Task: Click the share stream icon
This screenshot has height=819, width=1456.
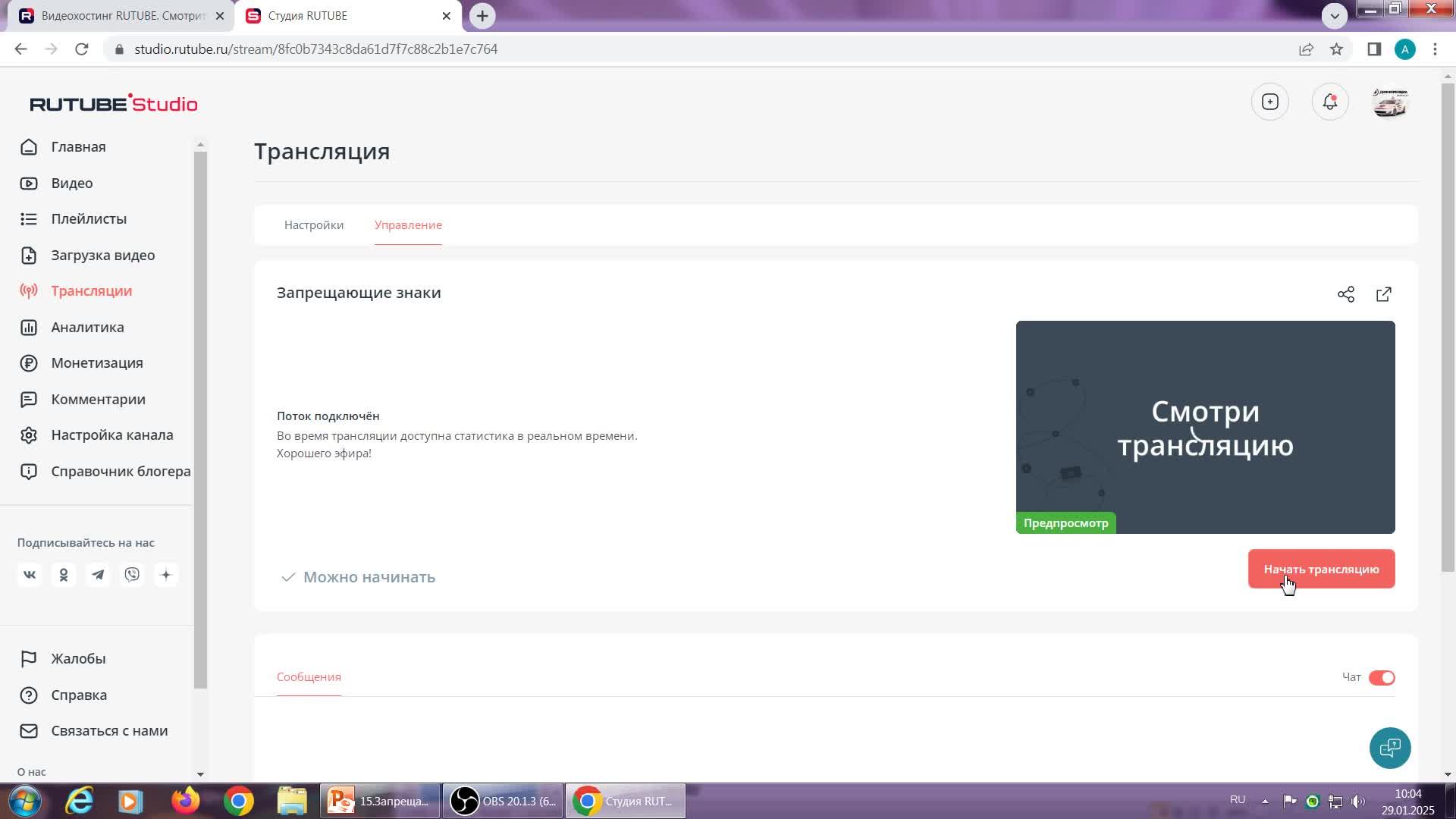Action: (x=1346, y=294)
